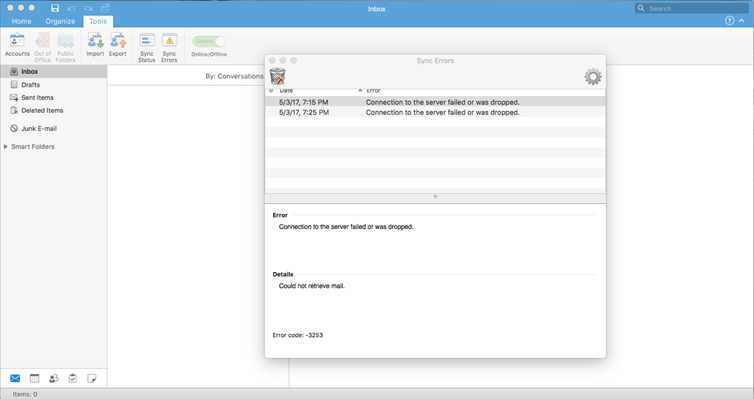Select the Tools tab
Viewport: 754px width, 399px height.
[x=98, y=21]
